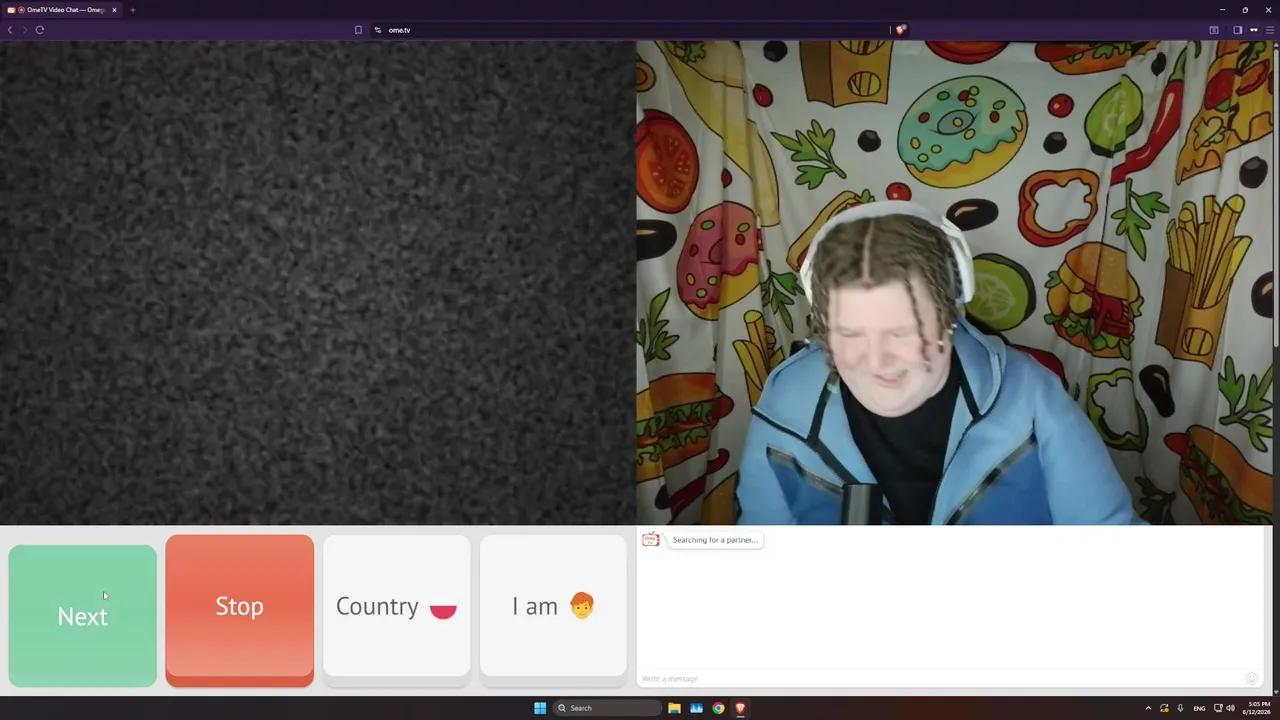Click the Brave browser taskbar icon
This screenshot has width=1280, height=720.
click(740, 708)
